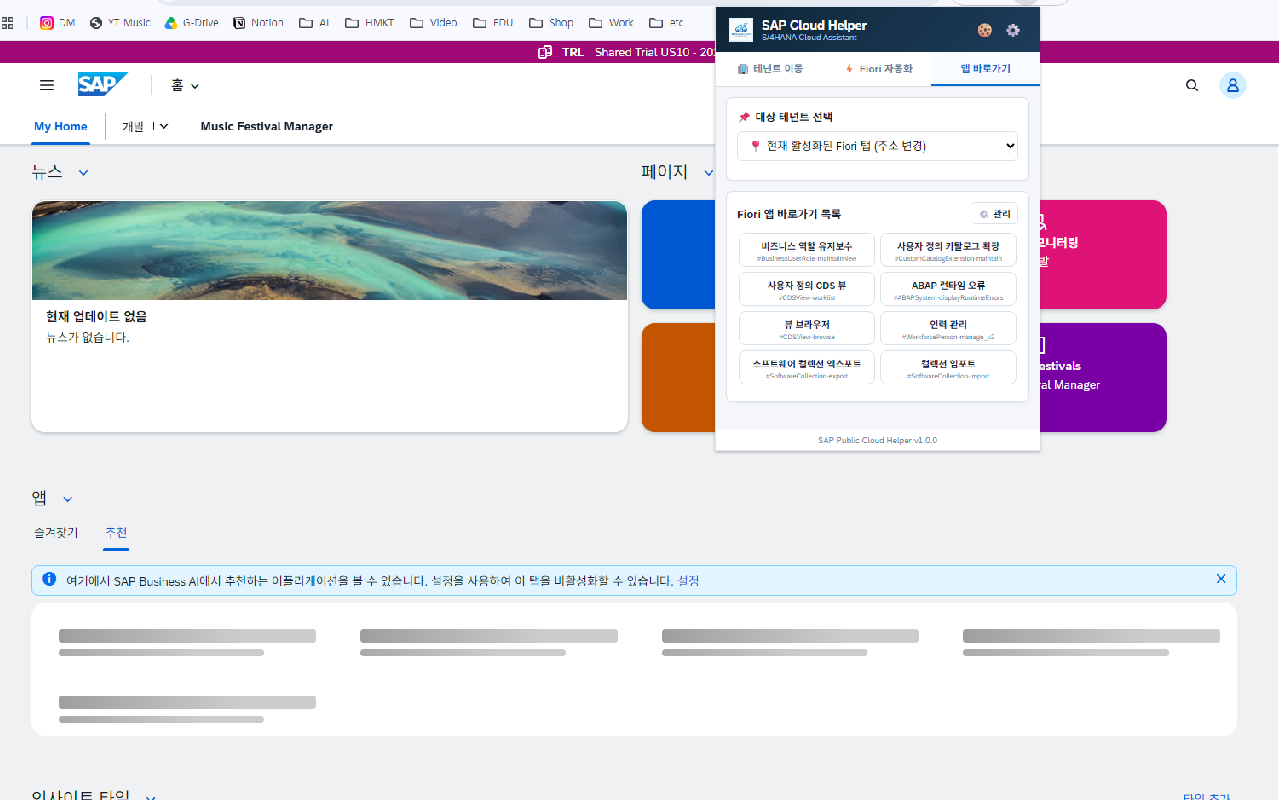Launch 사용자 정의 카탈로그 확장 shortcut
Image resolution: width=1280 pixels, height=800 pixels.
(x=948, y=250)
